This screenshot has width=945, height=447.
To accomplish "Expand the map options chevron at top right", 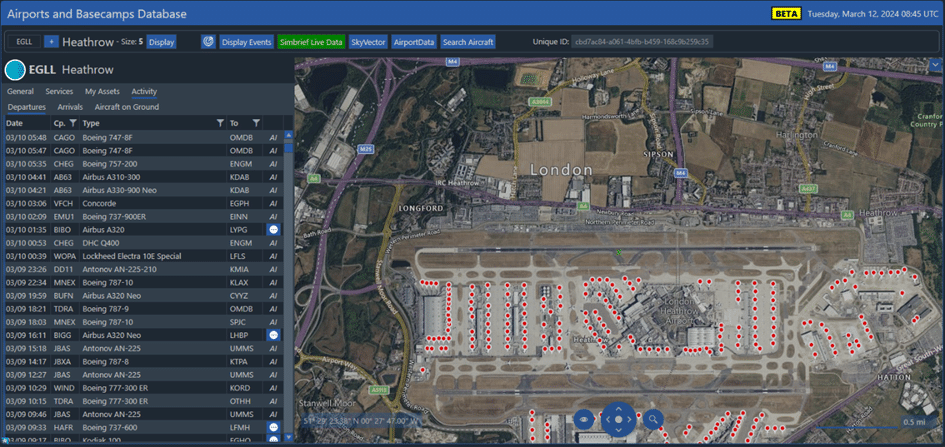I will pos(935,64).
